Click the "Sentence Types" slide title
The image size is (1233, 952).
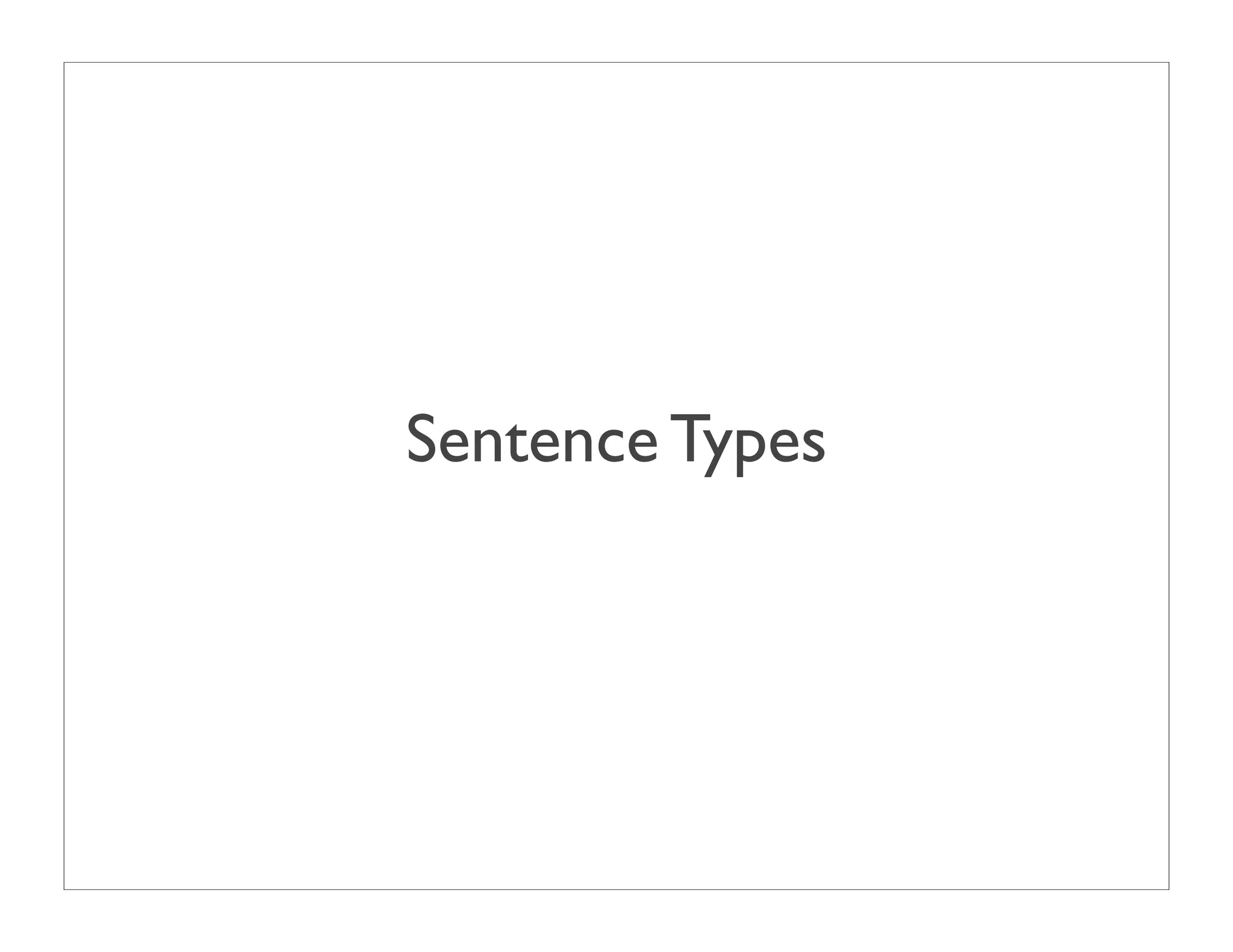point(615,440)
